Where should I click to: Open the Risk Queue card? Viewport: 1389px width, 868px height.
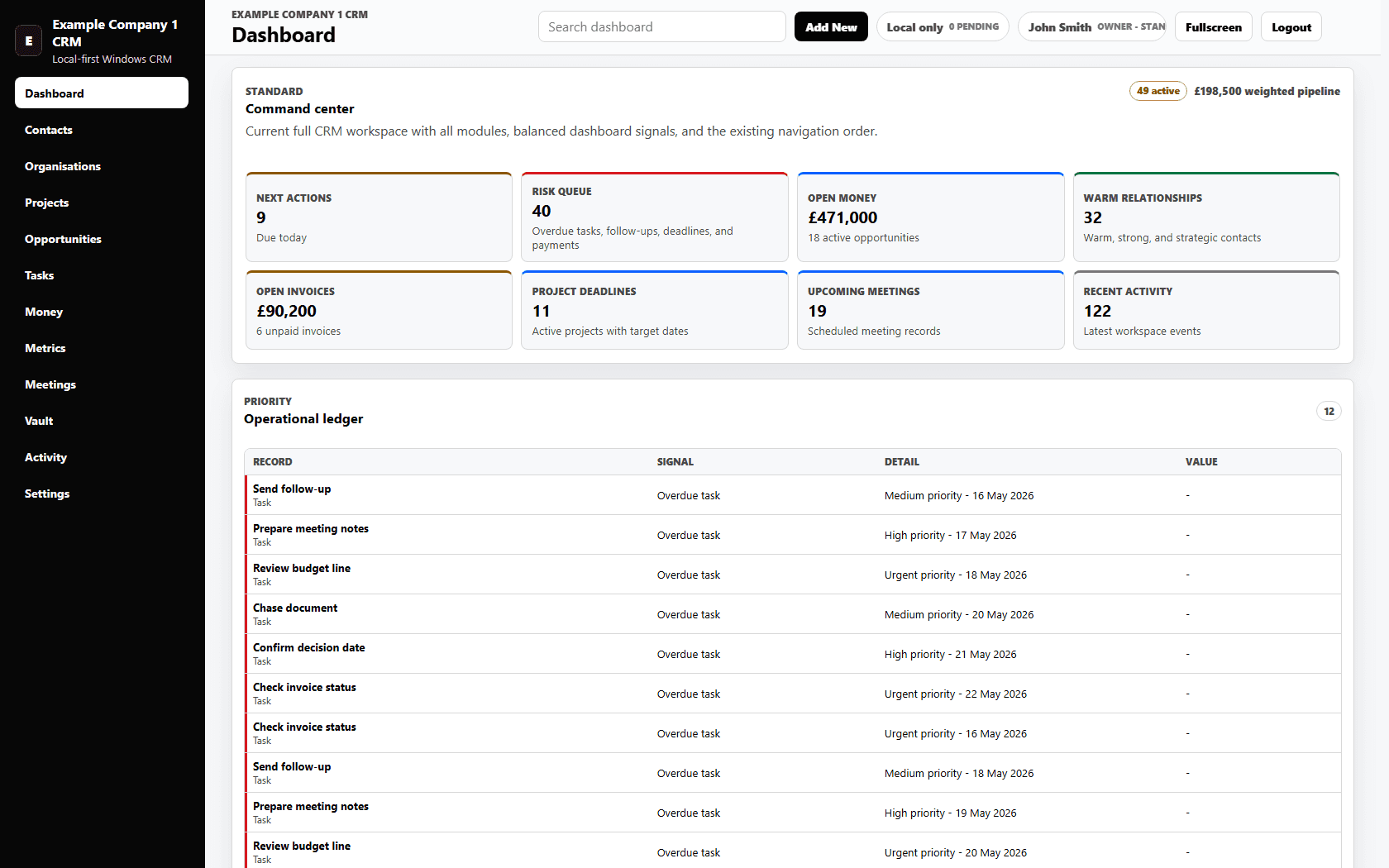tap(655, 217)
